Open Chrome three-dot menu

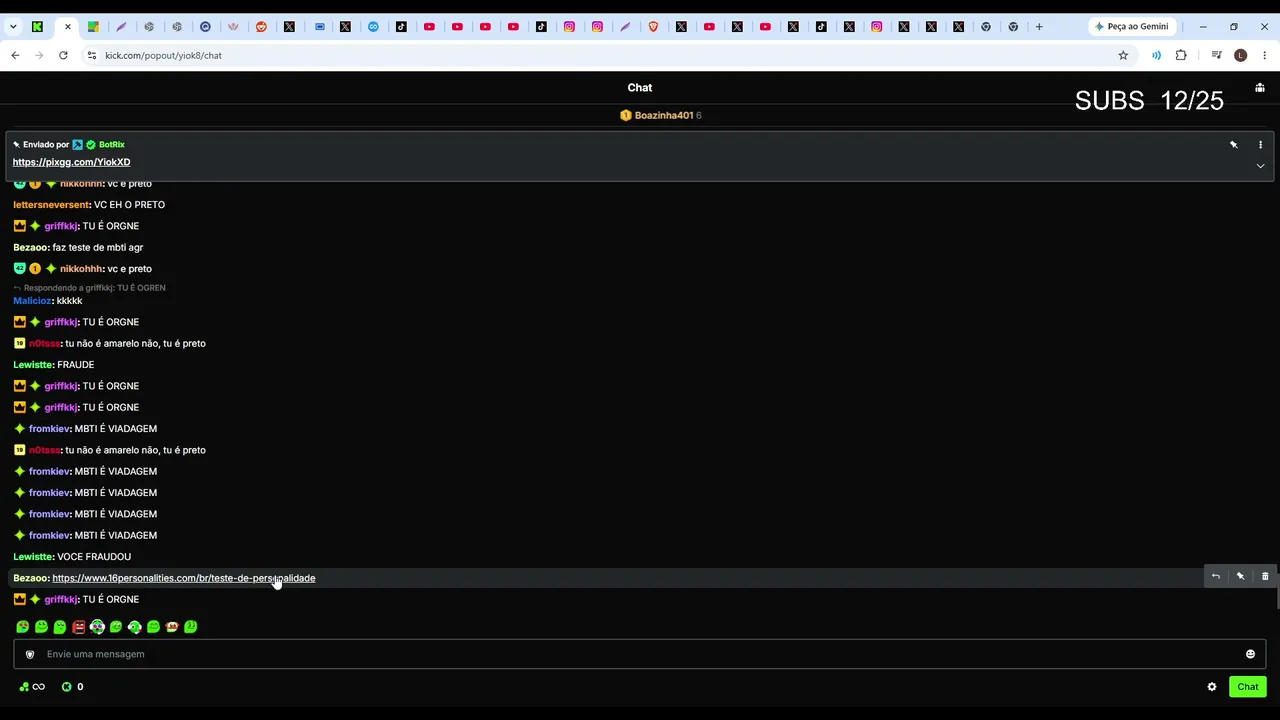pos(1264,55)
